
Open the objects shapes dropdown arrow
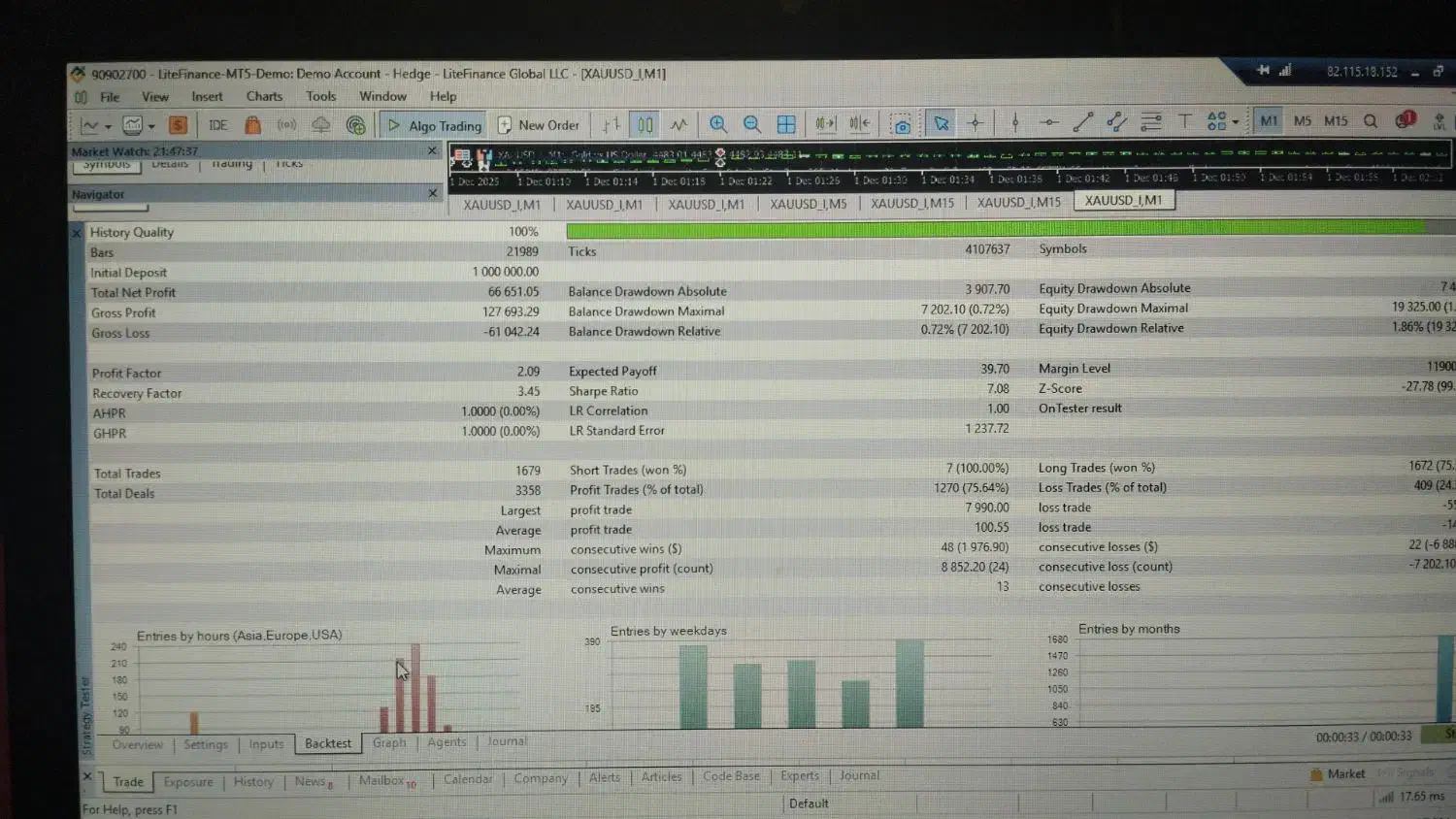tap(1235, 122)
